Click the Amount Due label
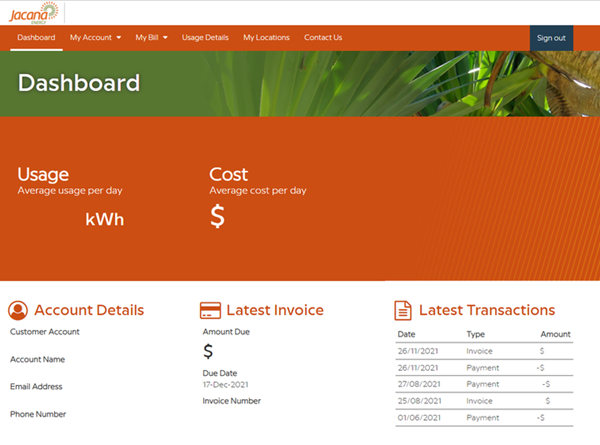This screenshot has width=600, height=445. click(226, 332)
